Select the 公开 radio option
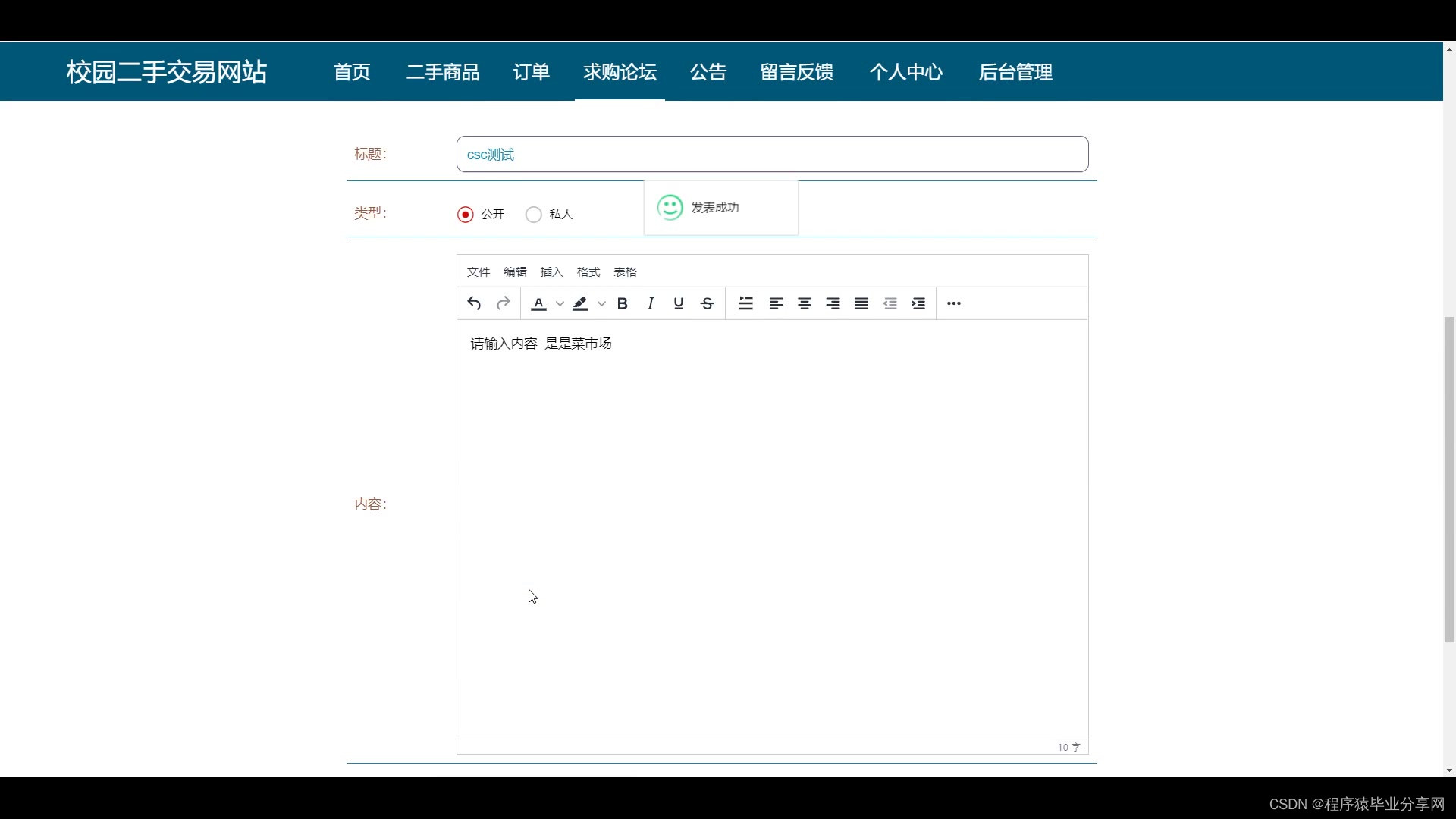1456x819 pixels. tap(466, 215)
